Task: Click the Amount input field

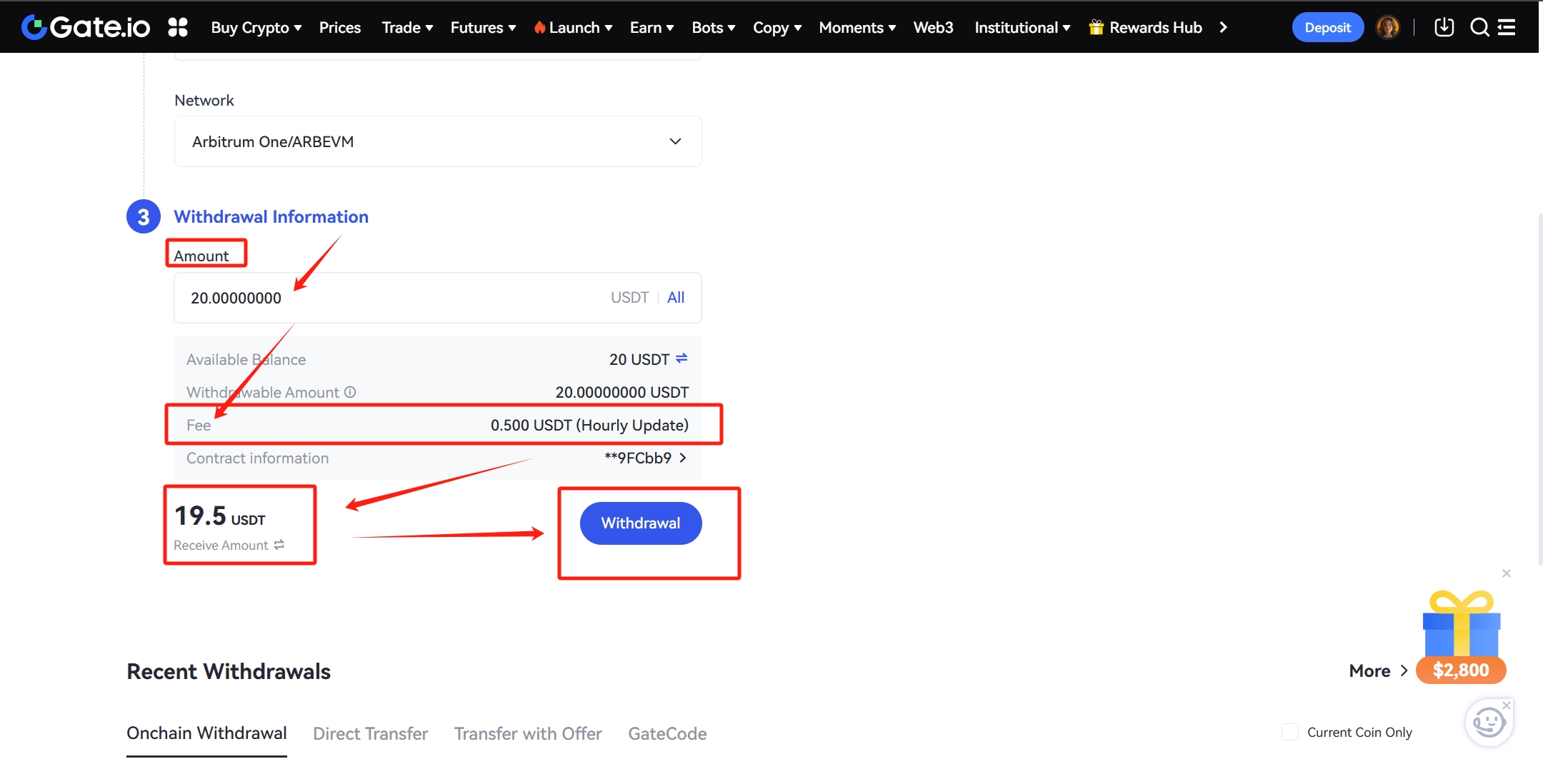Action: 393,298
